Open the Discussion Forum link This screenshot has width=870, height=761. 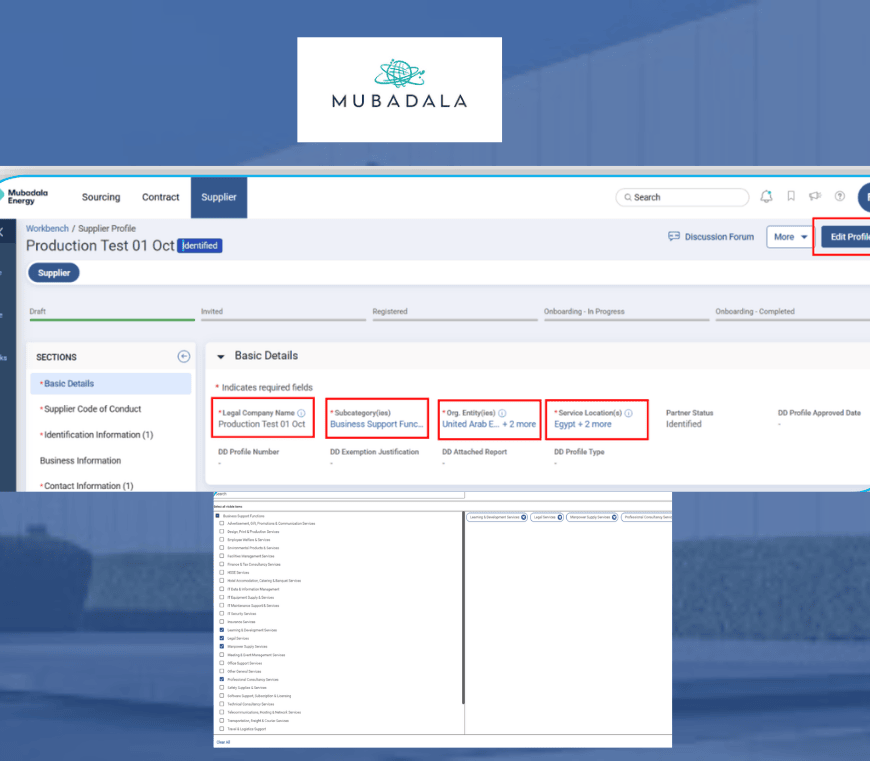(719, 237)
